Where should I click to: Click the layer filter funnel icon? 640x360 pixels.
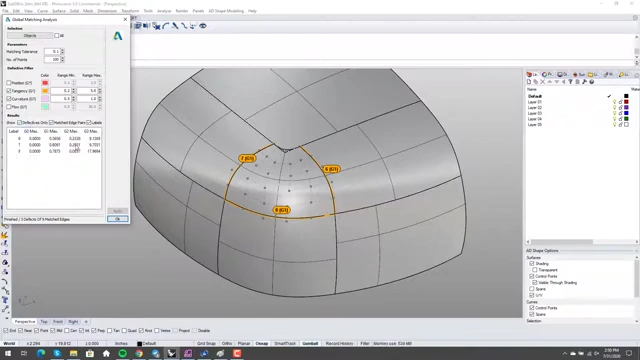pyautogui.click(x=570, y=82)
